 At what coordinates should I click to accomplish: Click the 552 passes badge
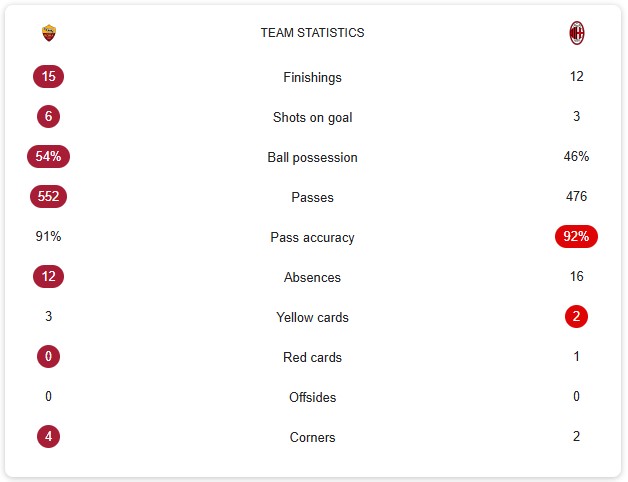point(48,196)
